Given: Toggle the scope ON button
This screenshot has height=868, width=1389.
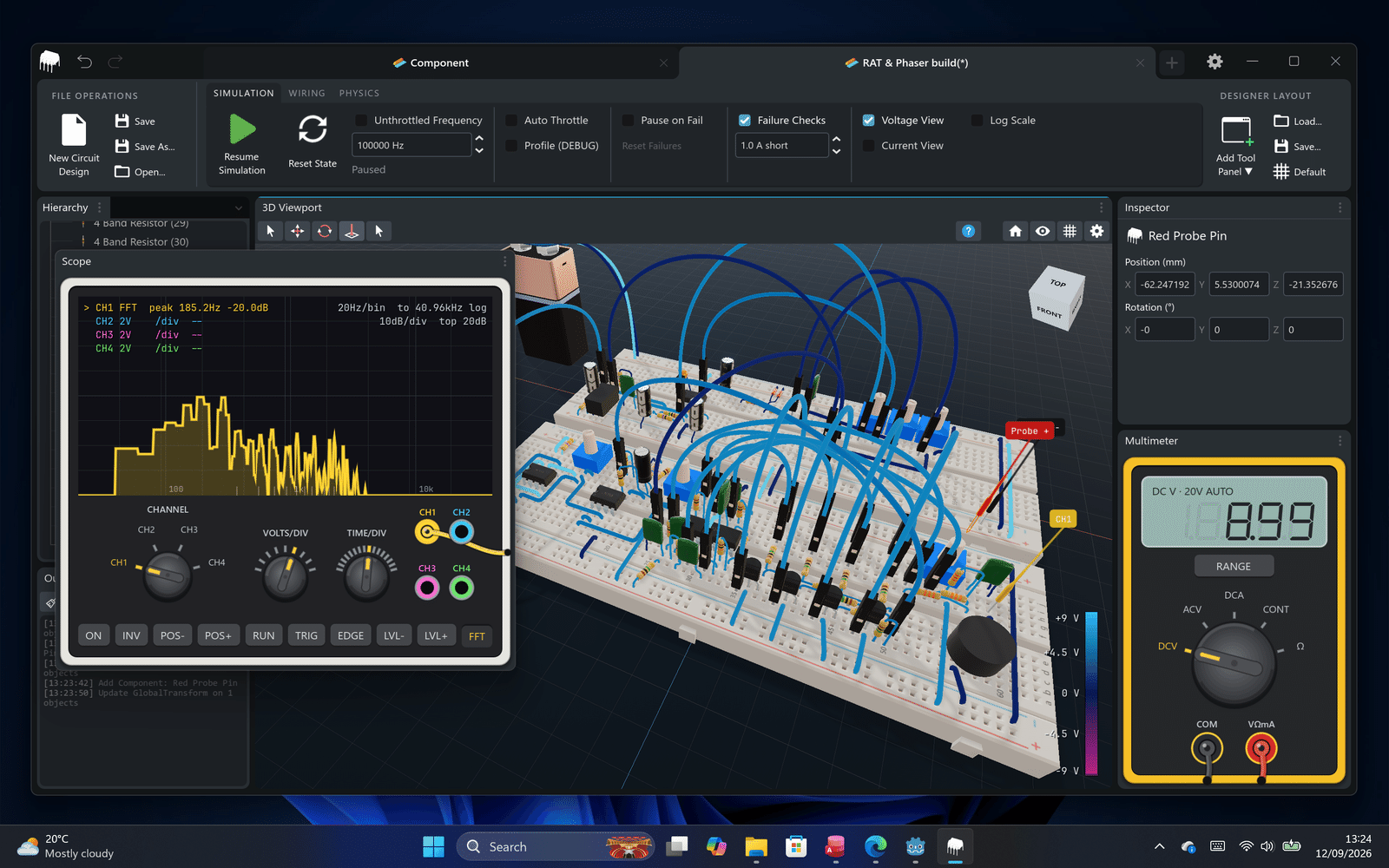Looking at the screenshot, I should pos(94,635).
